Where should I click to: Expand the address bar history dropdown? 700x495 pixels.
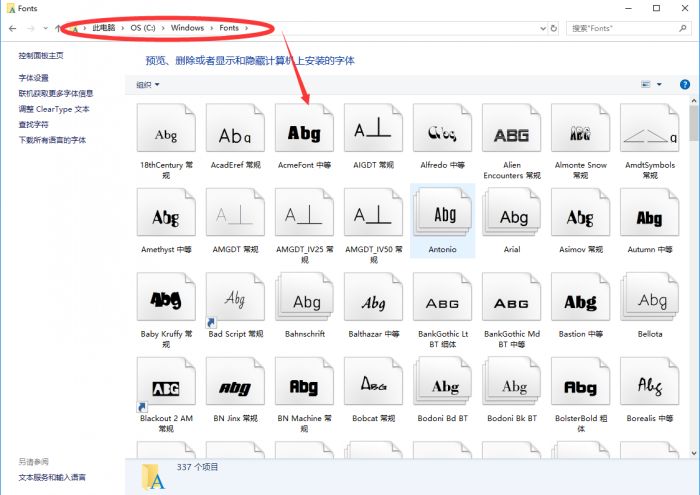coord(543,28)
